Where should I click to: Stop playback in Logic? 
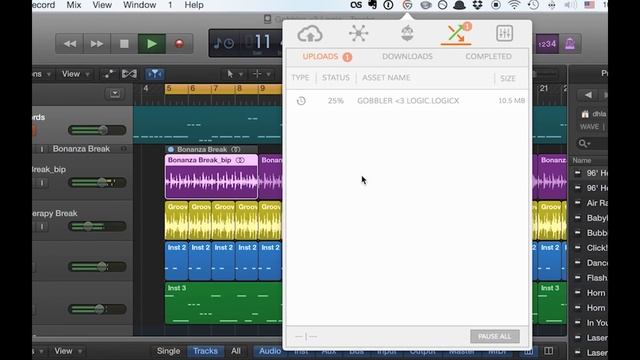click(x=124, y=44)
